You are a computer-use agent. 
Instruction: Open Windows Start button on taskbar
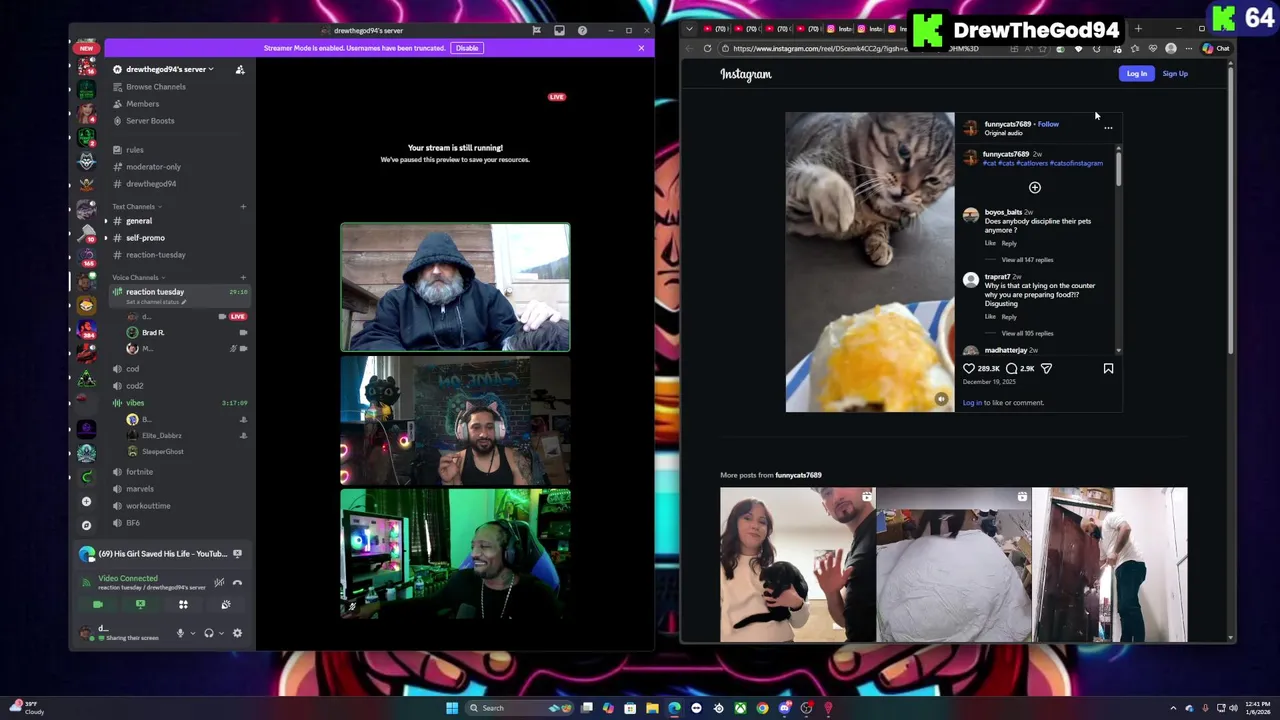[x=452, y=708]
